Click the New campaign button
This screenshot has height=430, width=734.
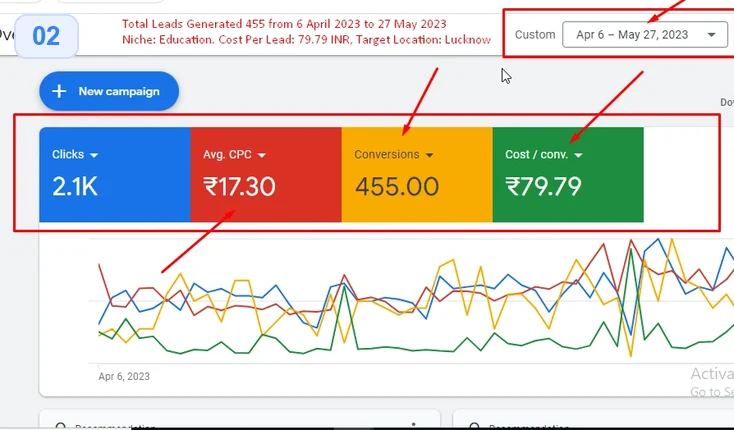pyautogui.click(x=109, y=91)
